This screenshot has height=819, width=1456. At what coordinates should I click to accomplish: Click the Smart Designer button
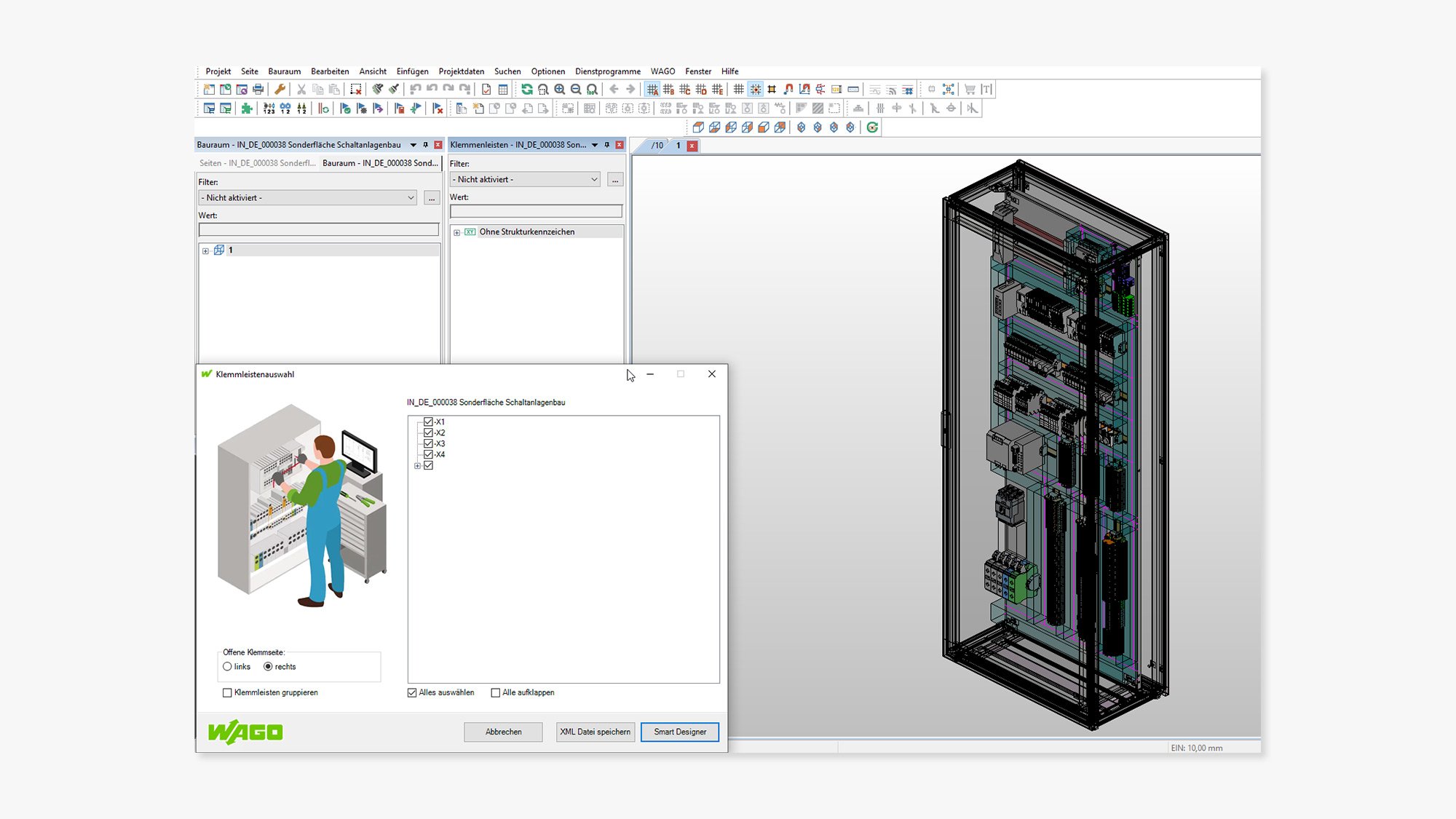679,732
